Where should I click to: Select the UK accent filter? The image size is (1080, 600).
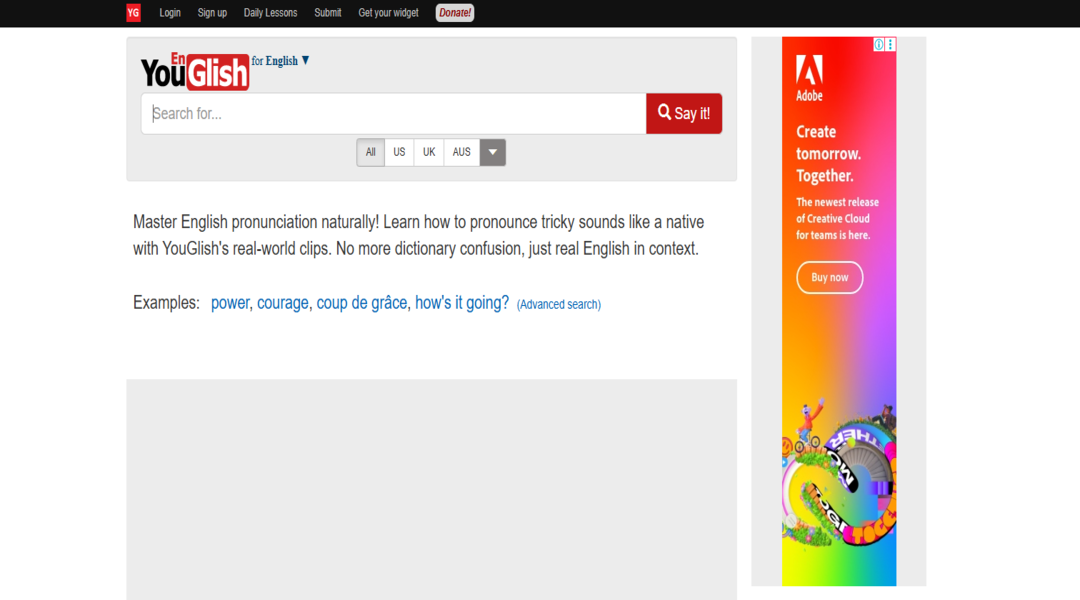tap(429, 152)
